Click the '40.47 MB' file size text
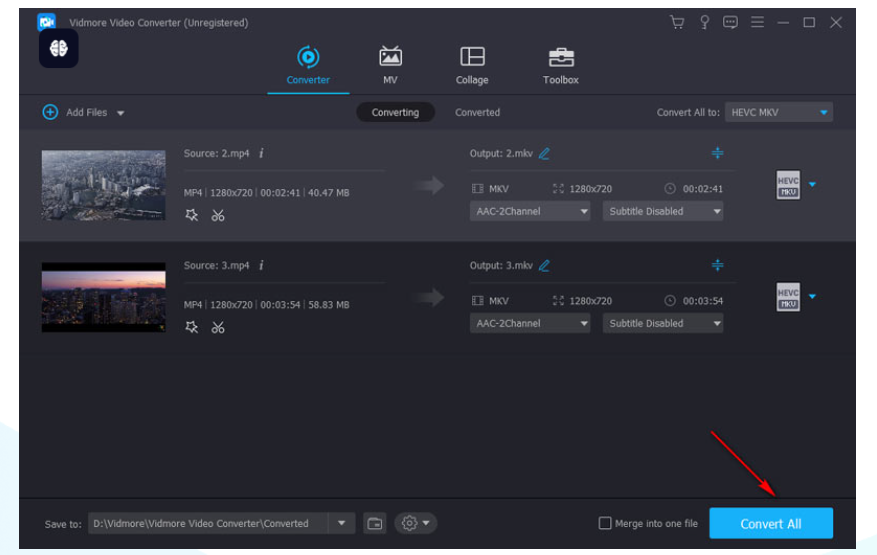This screenshot has height=555, width=877. tap(329, 192)
